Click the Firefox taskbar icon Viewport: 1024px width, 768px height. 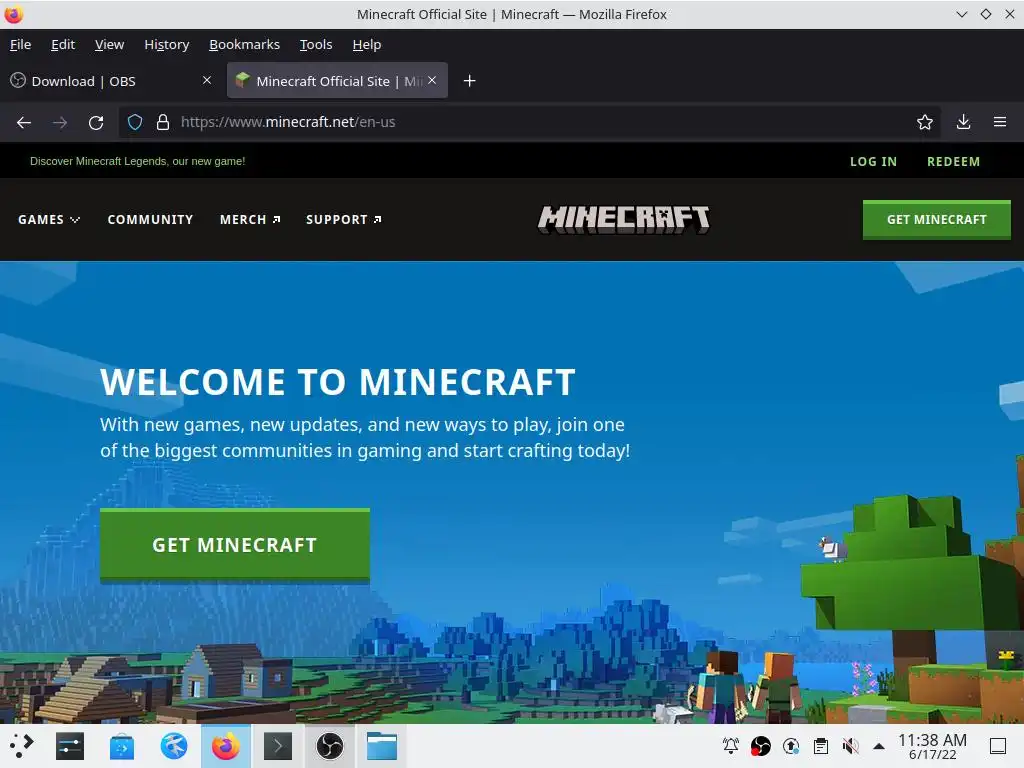point(225,746)
